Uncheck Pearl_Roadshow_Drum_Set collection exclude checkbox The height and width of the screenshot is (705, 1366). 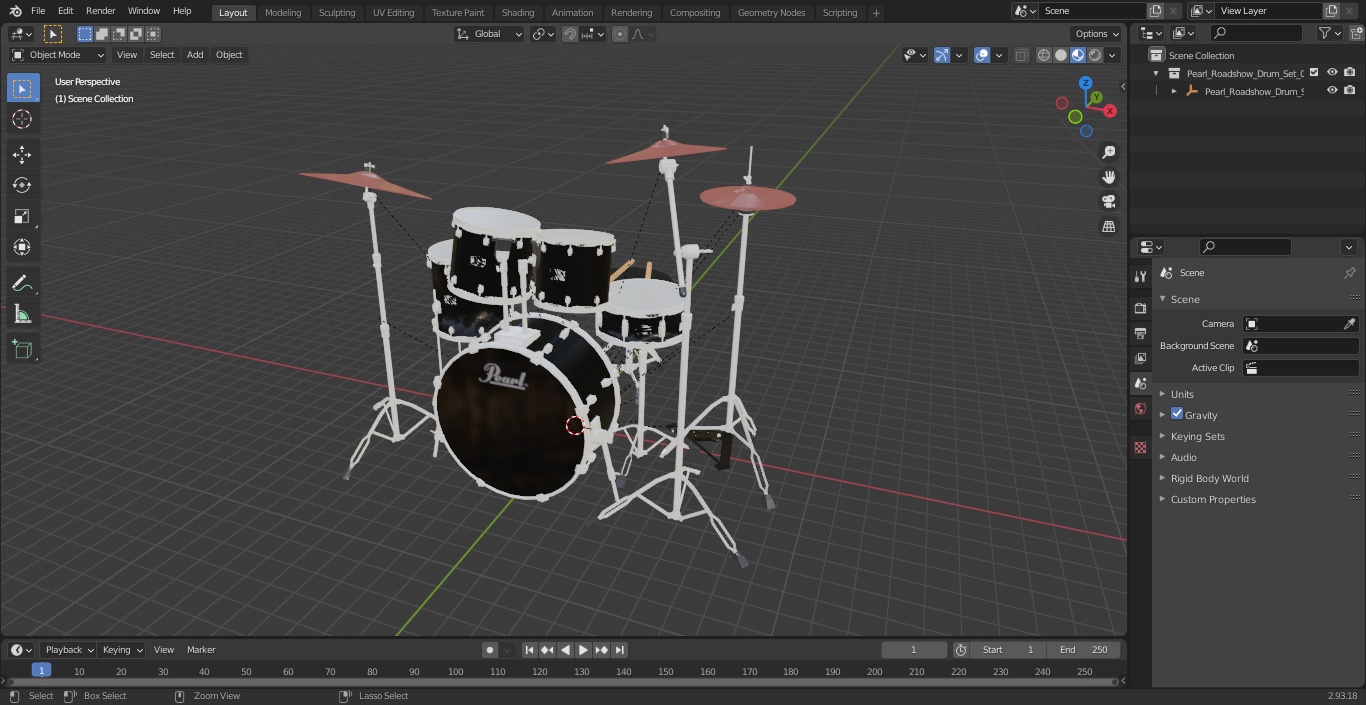1314,73
